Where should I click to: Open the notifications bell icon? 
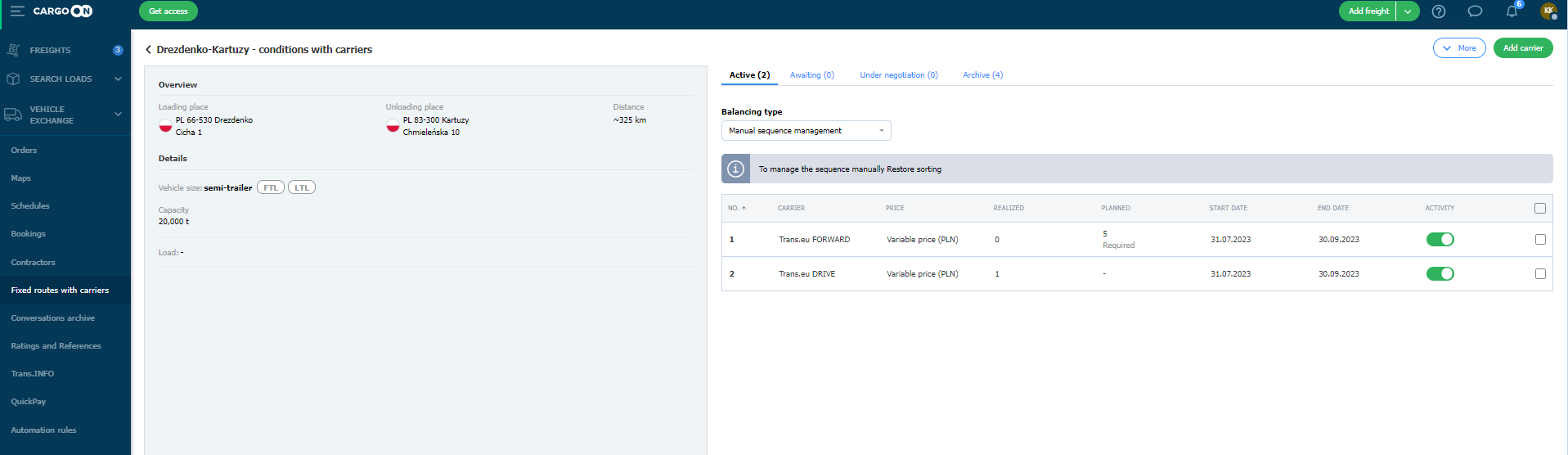click(1512, 11)
